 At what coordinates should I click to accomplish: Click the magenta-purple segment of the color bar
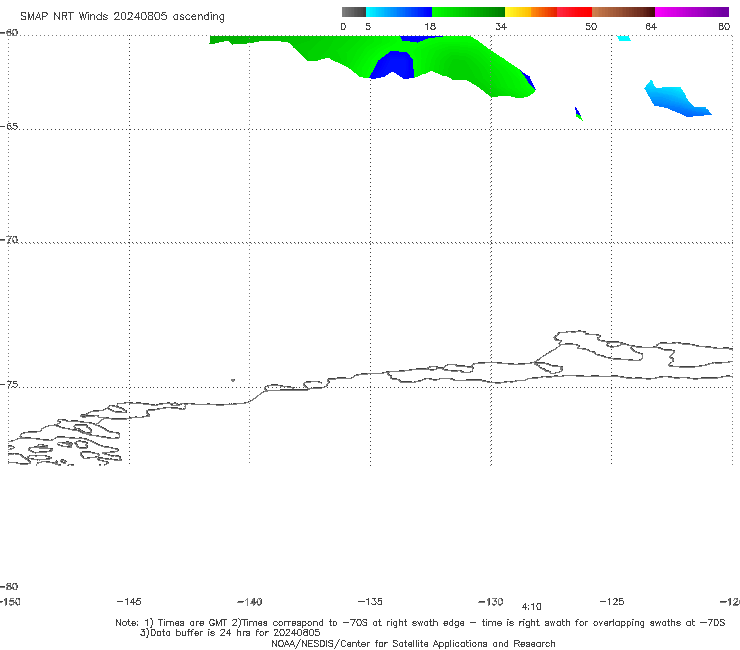pyautogui.click(x=692, y=12)
